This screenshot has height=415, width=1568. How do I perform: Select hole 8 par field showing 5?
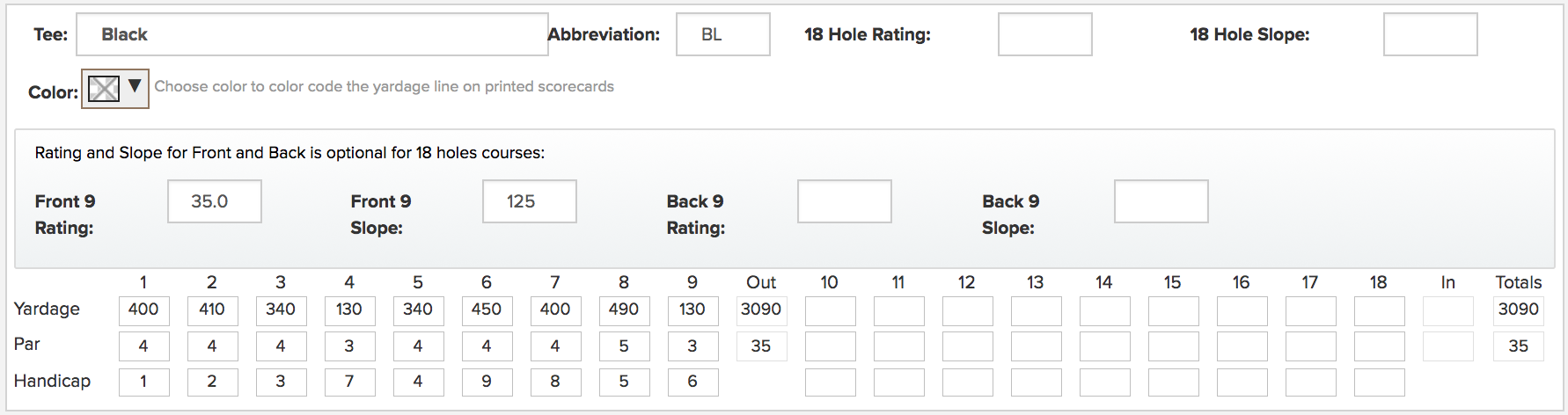click(624, 346)
